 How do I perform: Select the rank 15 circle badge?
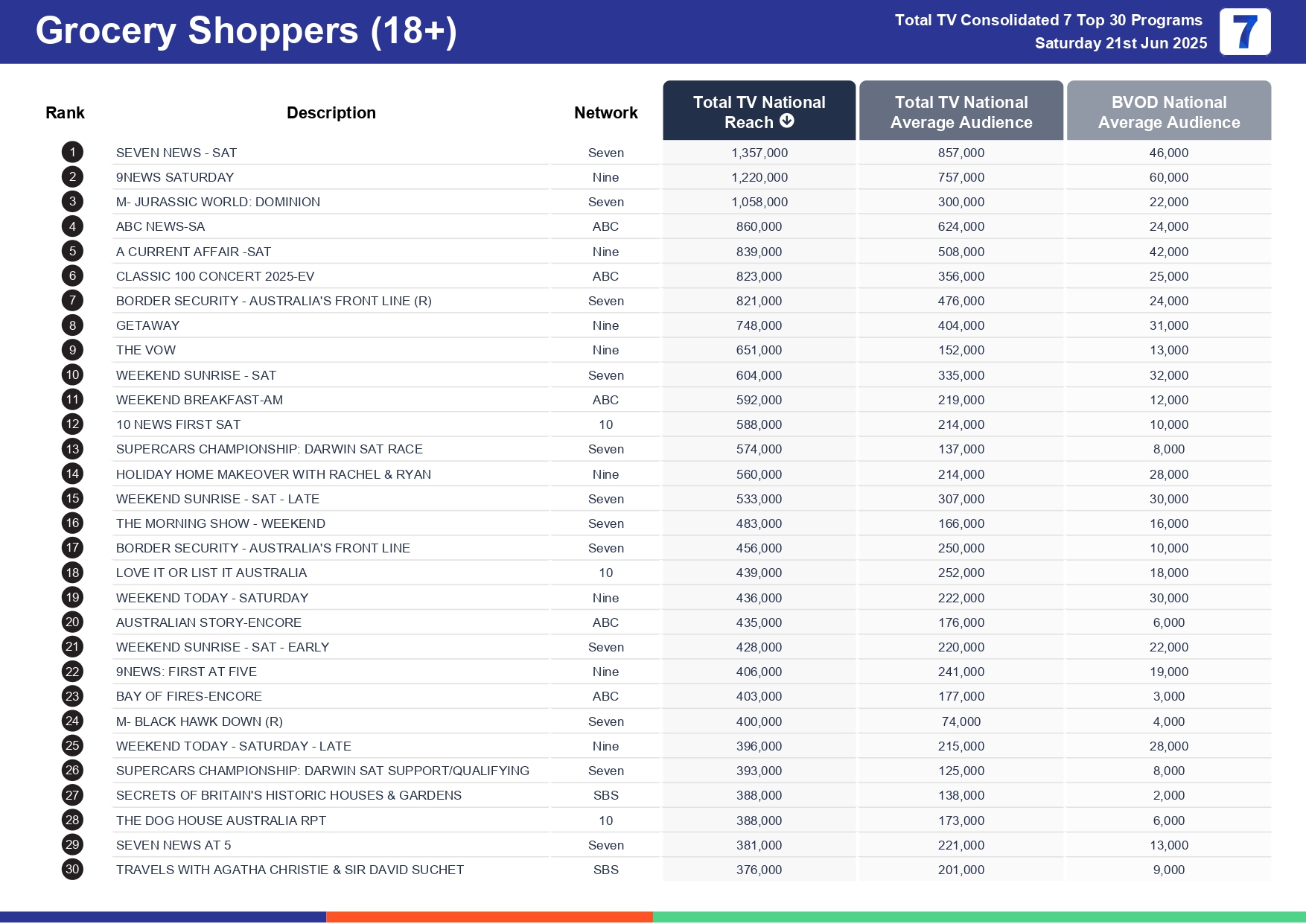pyautogui.click(x=72, y=499)
